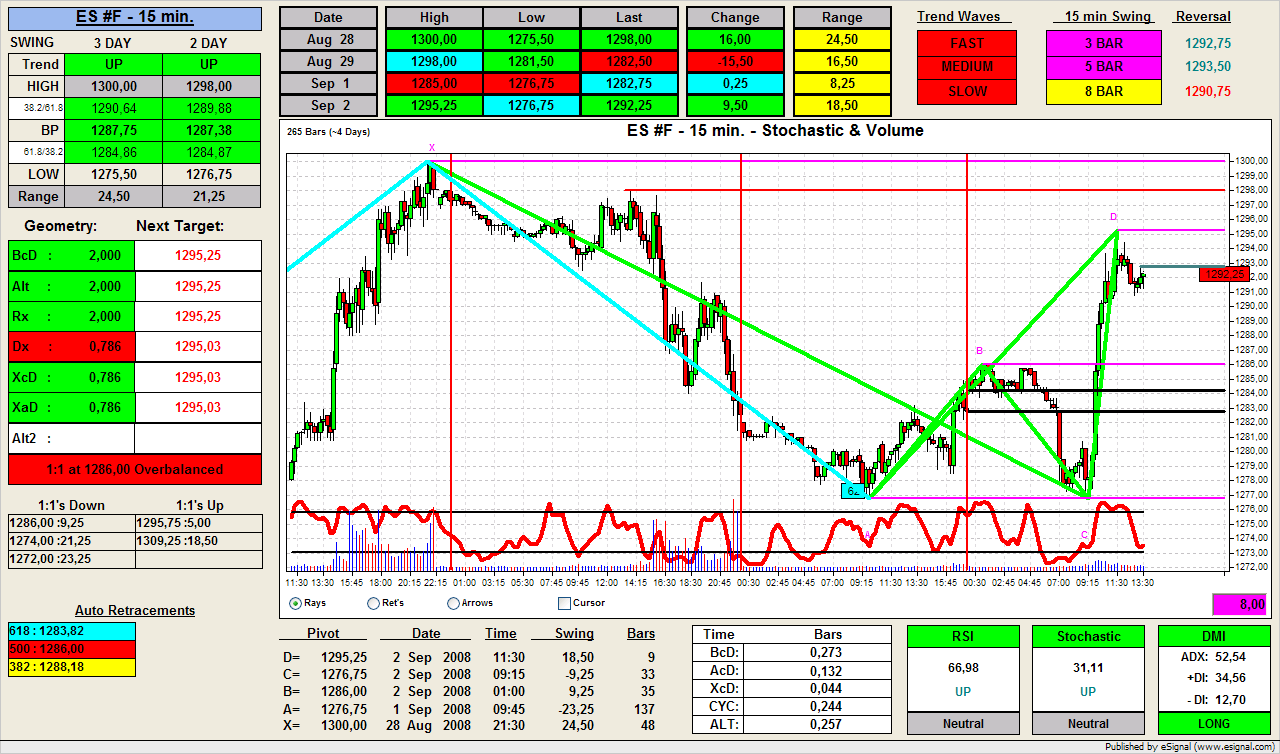Screen dimensions: 1280x754
Task: Select the Aug 28 date row label
Action: tap(328, 39)
